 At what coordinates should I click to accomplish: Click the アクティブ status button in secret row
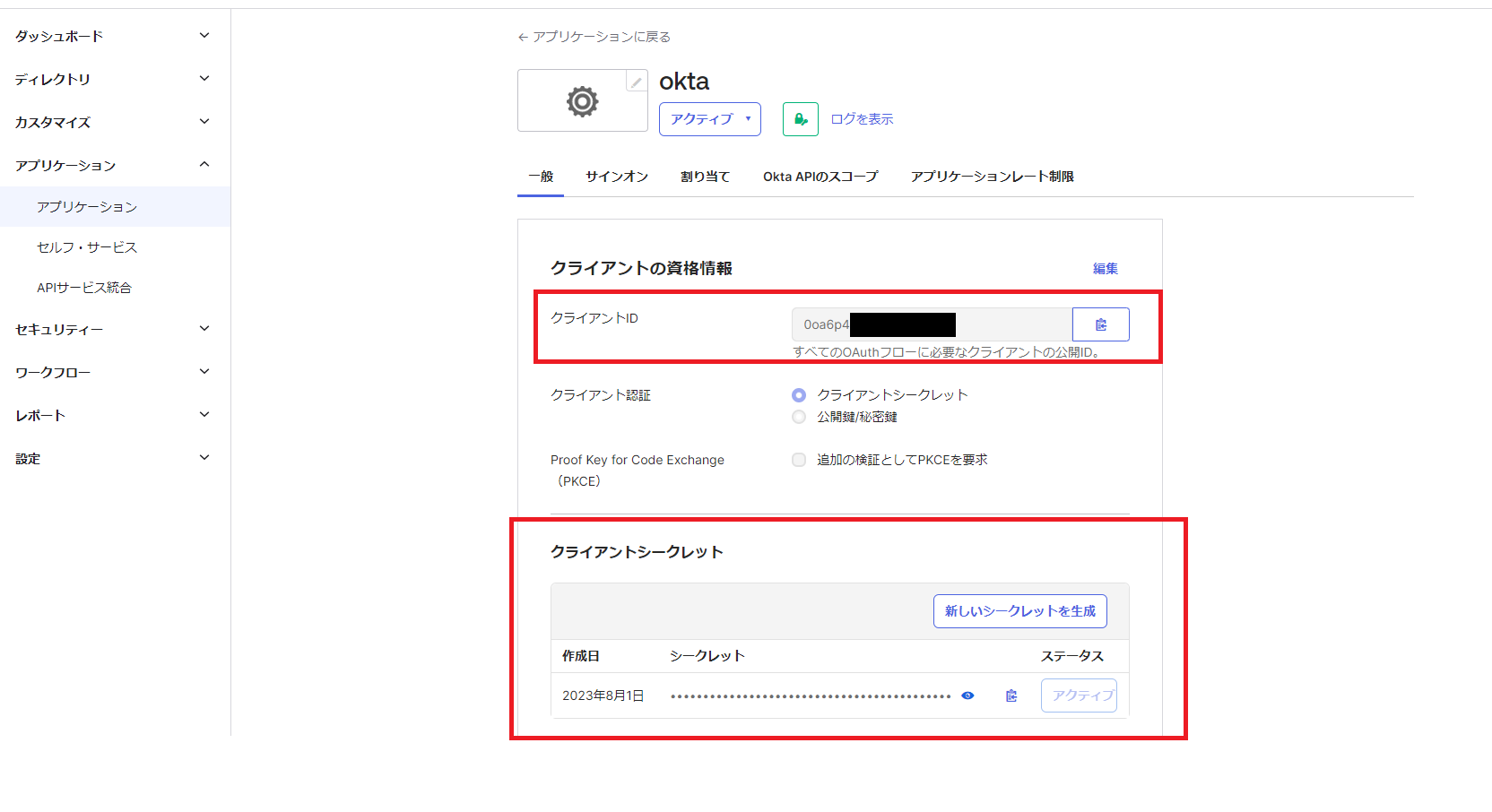click(1079, 695)
